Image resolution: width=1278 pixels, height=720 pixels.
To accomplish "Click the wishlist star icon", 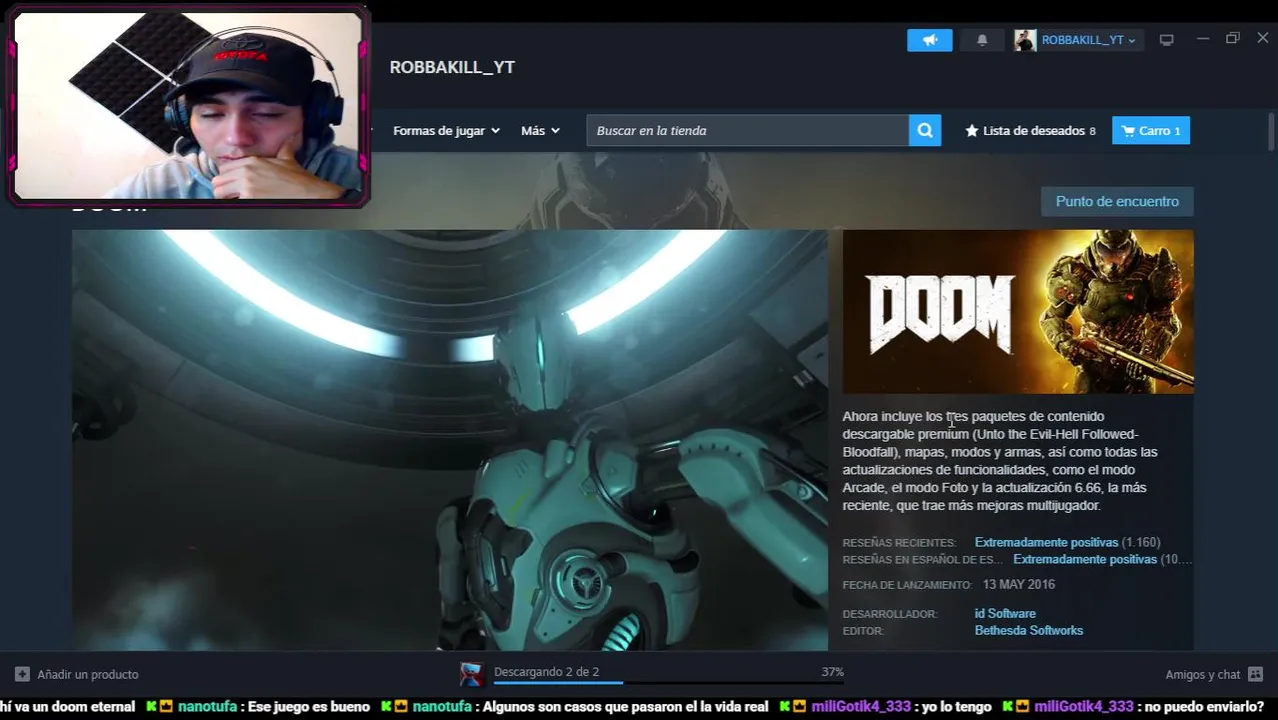I will [971, 131].
